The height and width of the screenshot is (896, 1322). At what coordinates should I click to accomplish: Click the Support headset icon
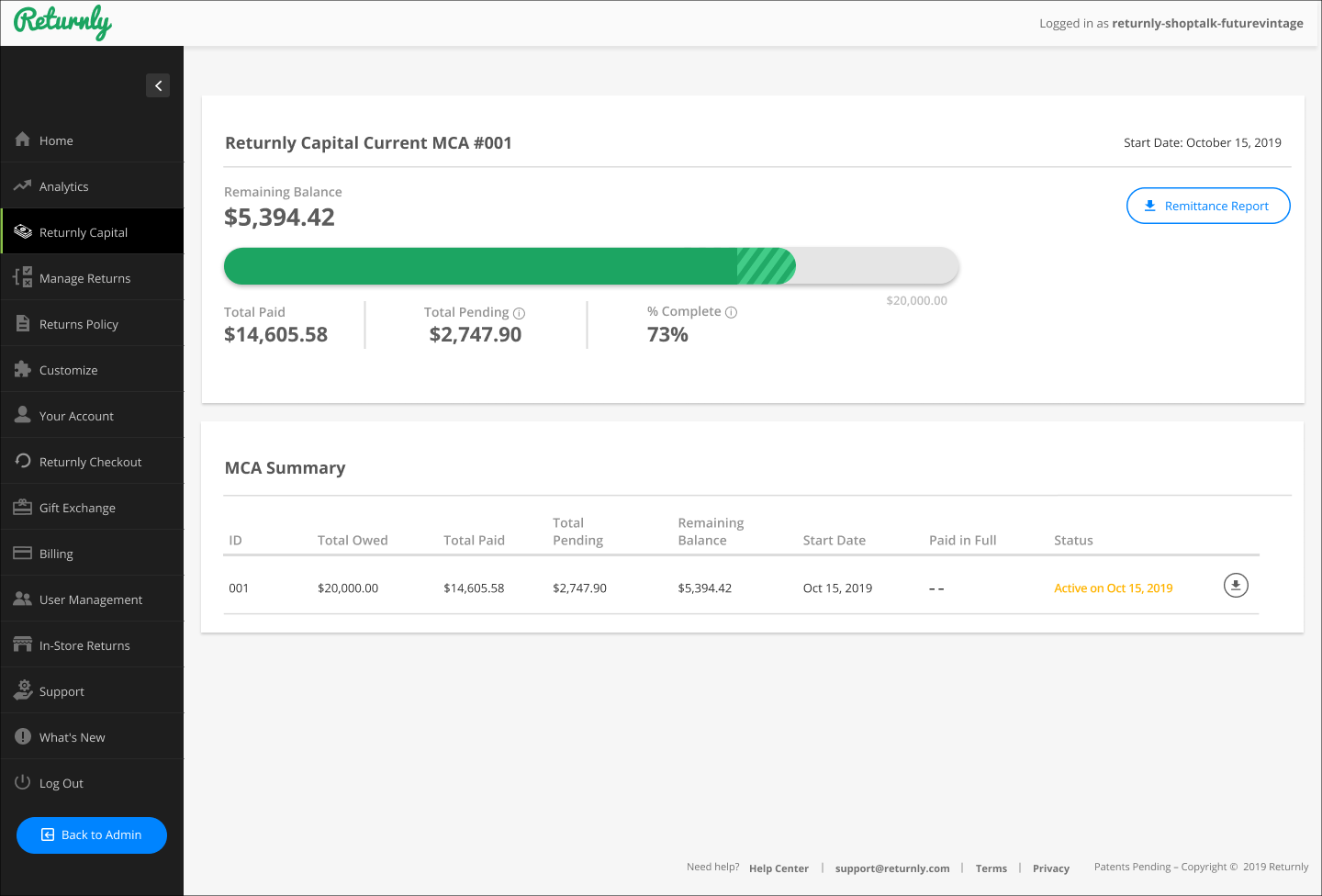click(23, 690)
